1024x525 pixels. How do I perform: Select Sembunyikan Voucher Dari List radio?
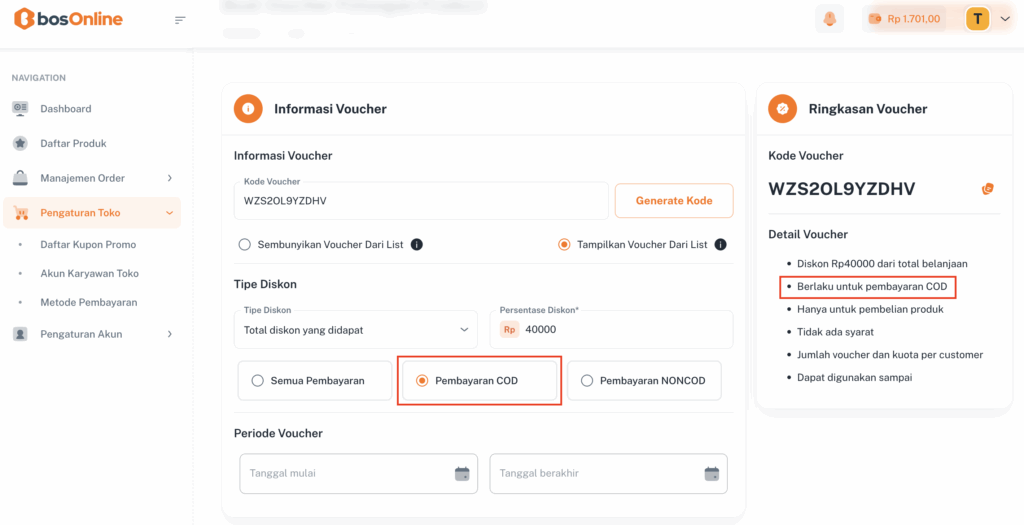244,244
